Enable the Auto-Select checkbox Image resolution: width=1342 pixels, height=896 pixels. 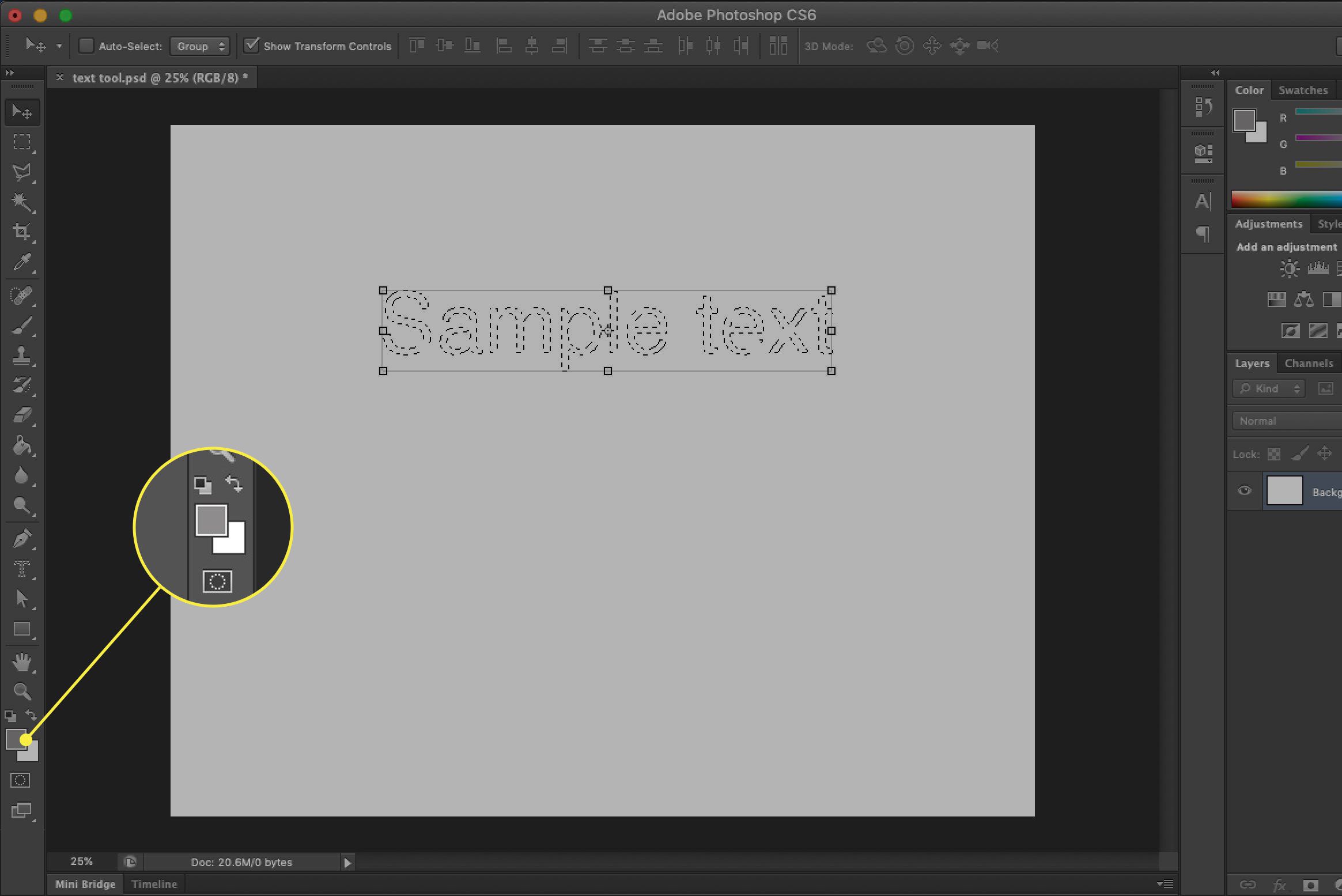tap(86, 46)
